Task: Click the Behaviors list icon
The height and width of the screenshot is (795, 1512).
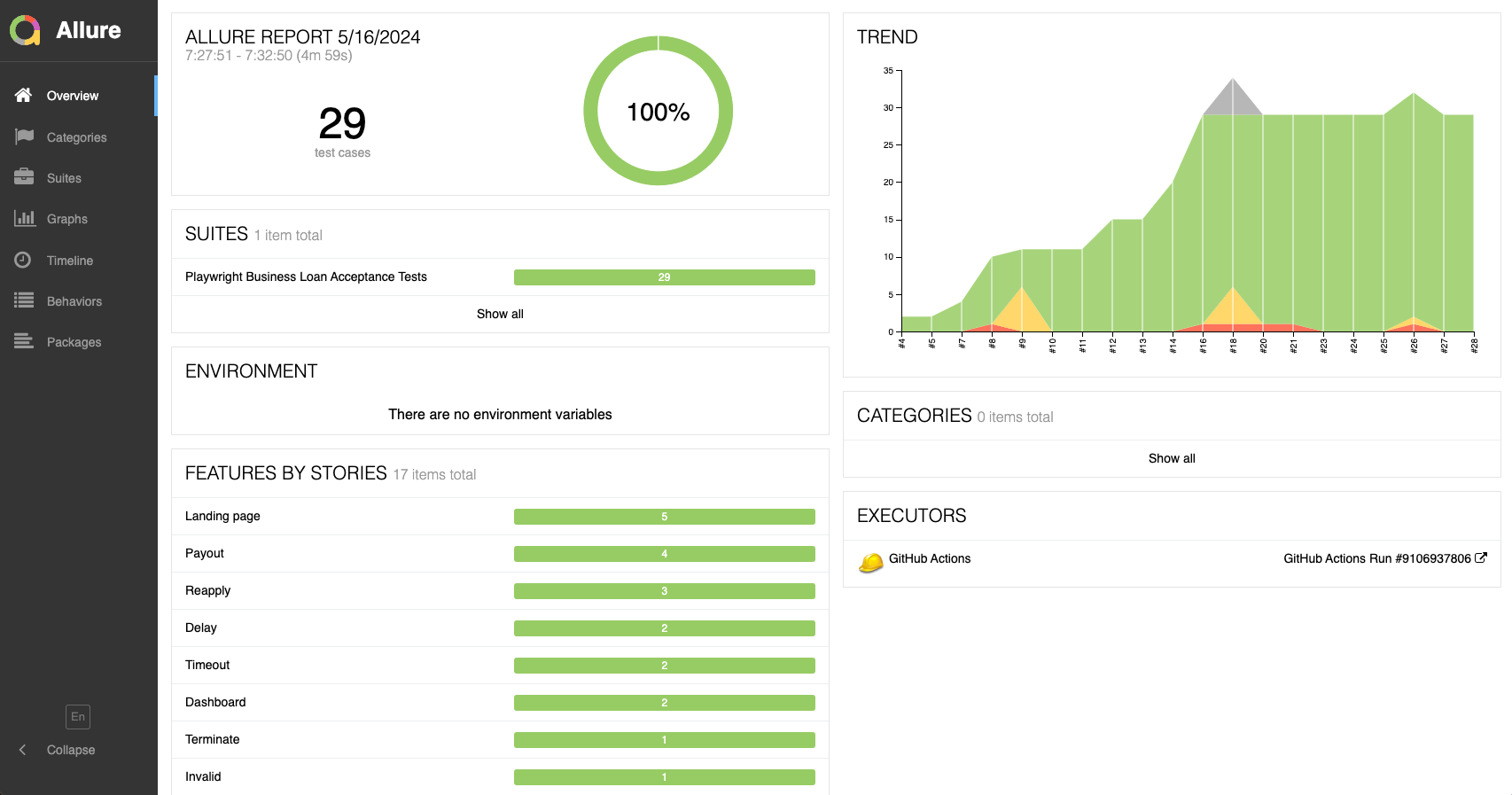Action: point(24,300)
